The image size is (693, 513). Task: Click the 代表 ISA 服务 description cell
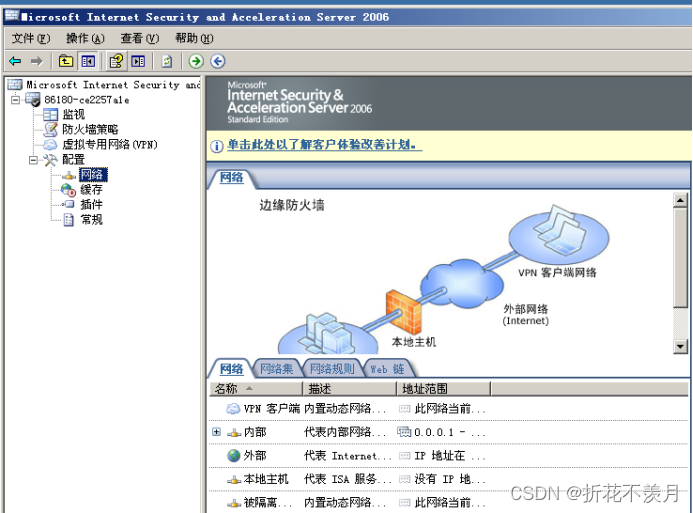pos(348,479)
